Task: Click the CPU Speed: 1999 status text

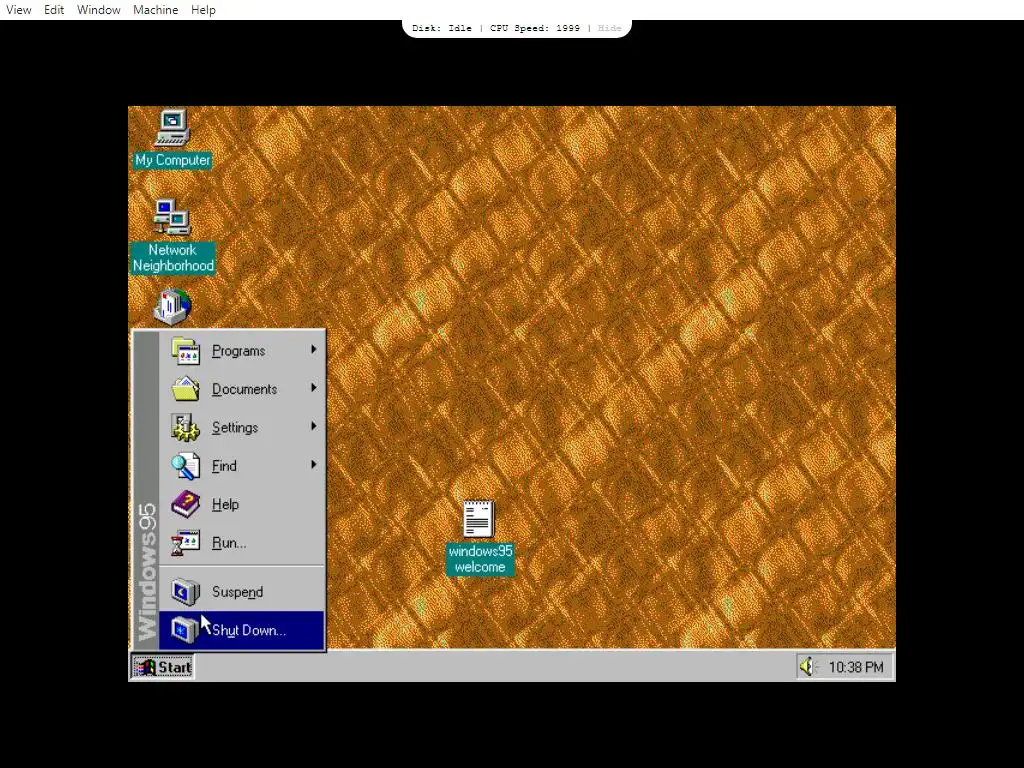Action: [535, 28]
